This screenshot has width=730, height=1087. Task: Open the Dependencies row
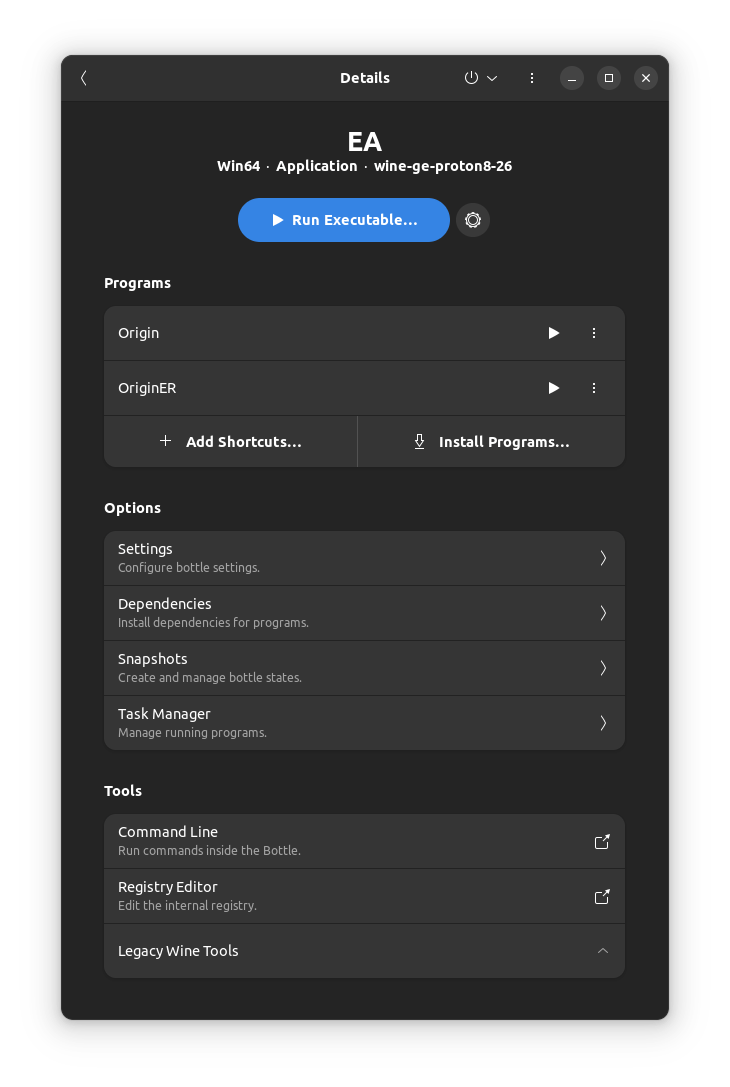(x=365, y=612)
